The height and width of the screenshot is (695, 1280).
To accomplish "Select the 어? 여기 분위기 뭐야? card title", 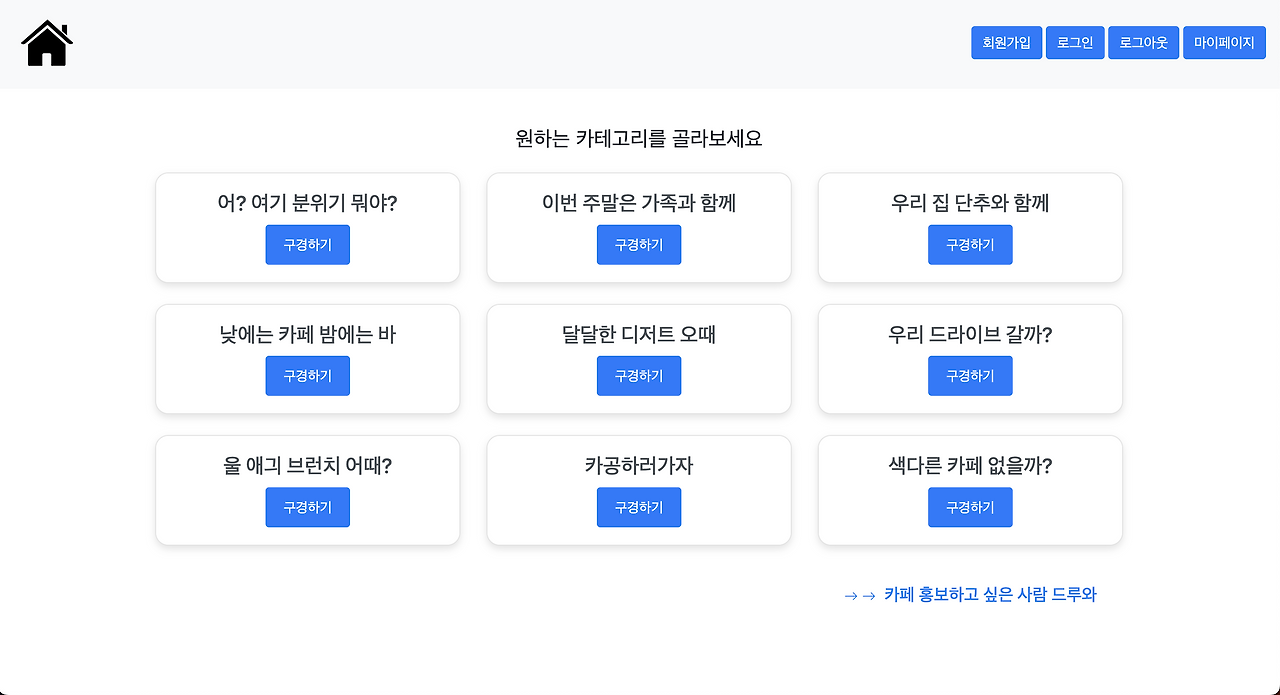I will 307,203.
